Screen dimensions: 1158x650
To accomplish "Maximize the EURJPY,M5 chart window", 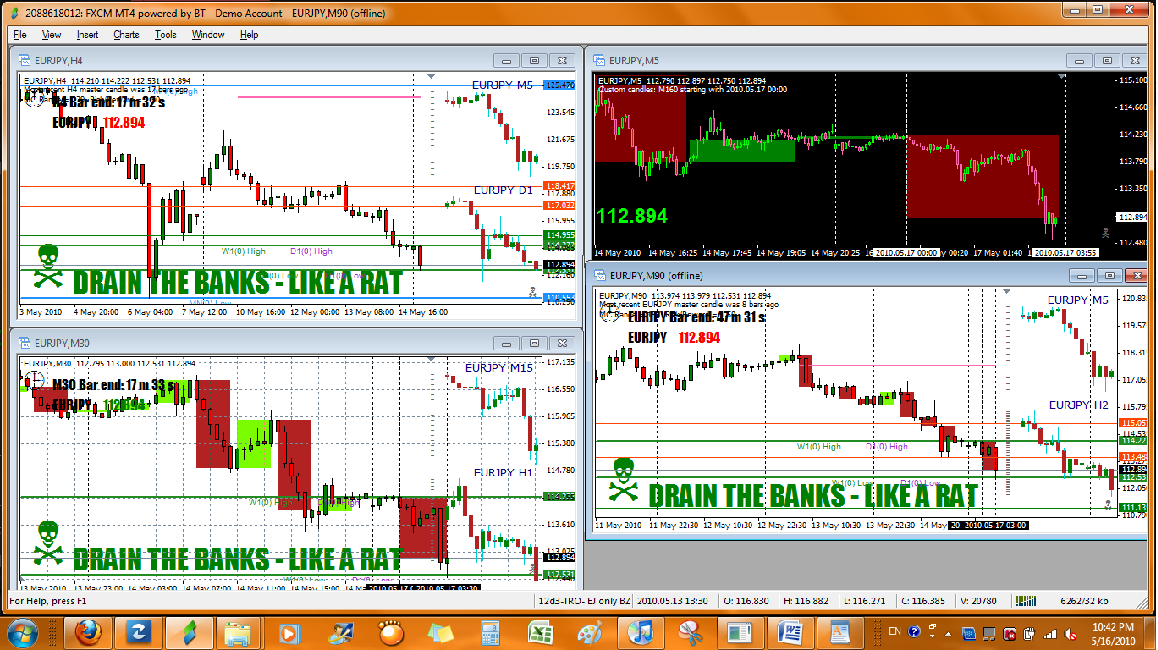I will pyautogui.click(x=1107, y=61).
